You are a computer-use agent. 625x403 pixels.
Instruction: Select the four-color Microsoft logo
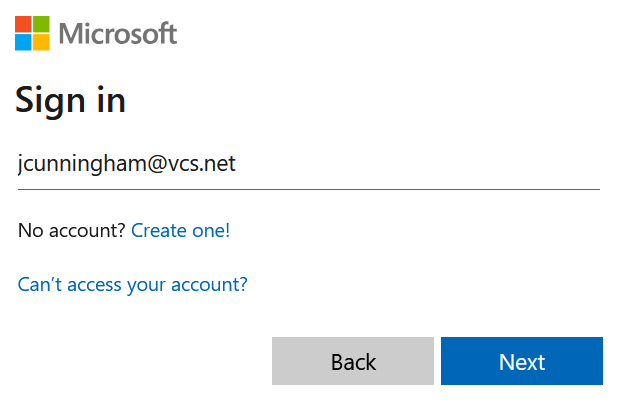(32, 32)
